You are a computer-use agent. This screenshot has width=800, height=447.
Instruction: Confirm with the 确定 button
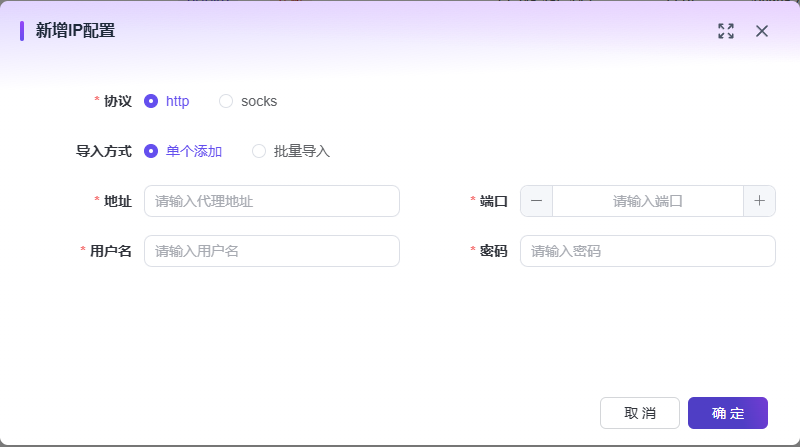click(727, 413)
